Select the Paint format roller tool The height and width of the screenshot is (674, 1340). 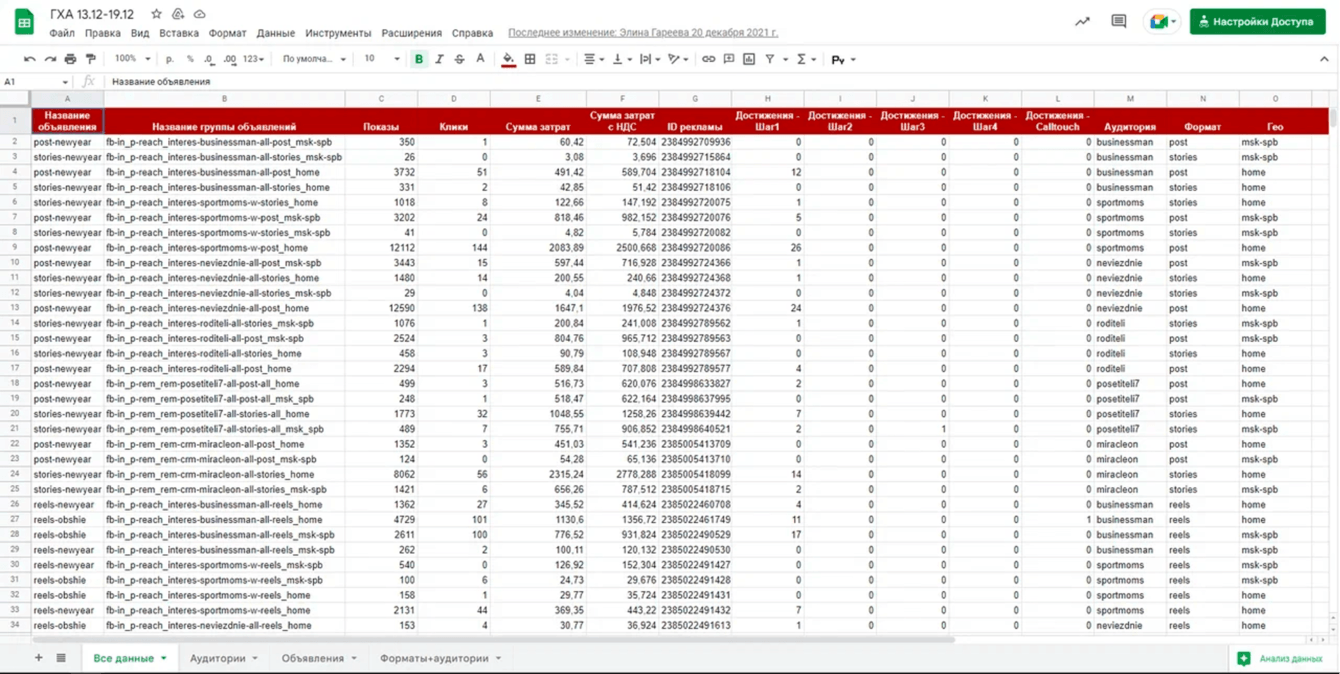pyautogui.click(x=91, y=59)
